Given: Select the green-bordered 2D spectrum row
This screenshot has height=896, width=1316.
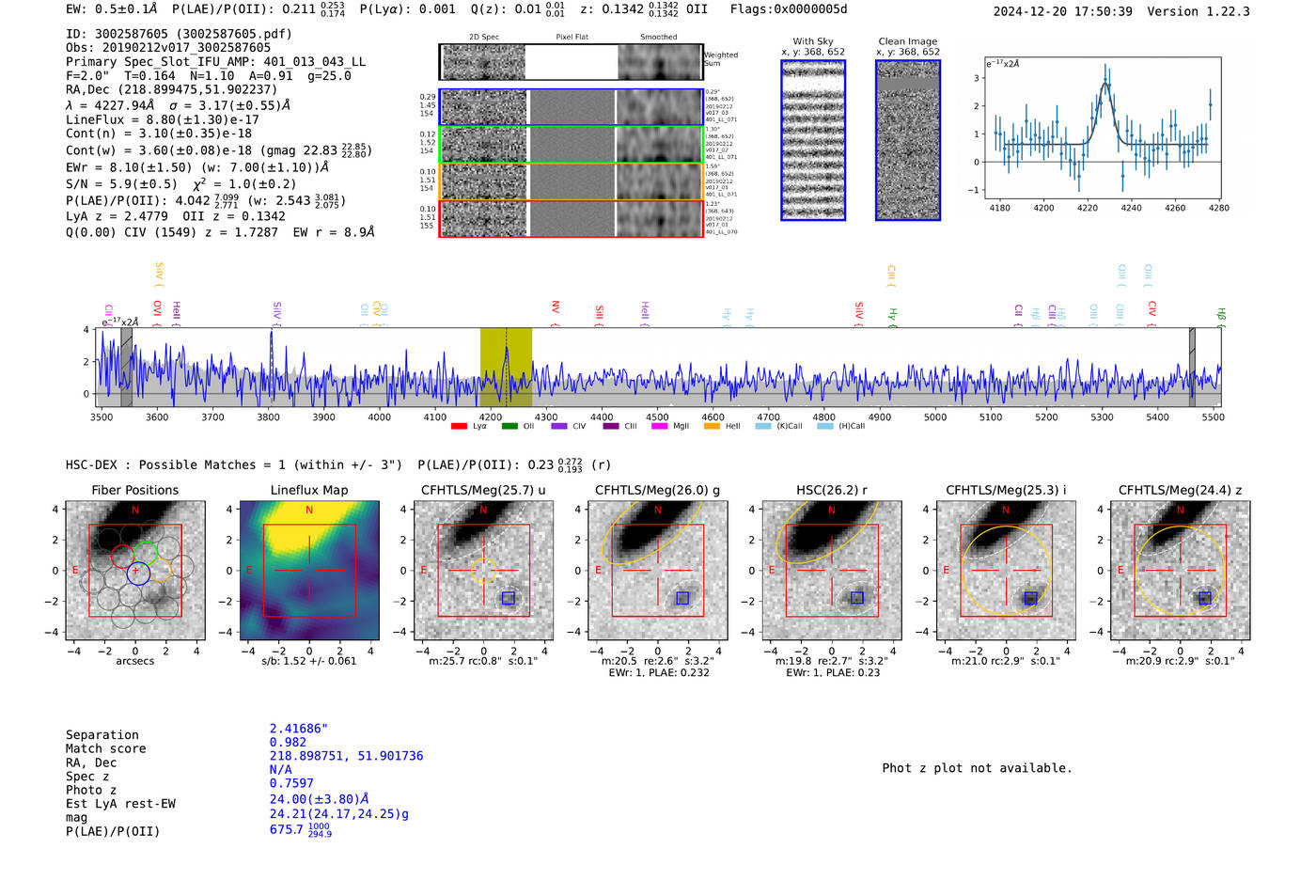Looking at the screenshot, I should pyautogui.click(x=571, y=144).
